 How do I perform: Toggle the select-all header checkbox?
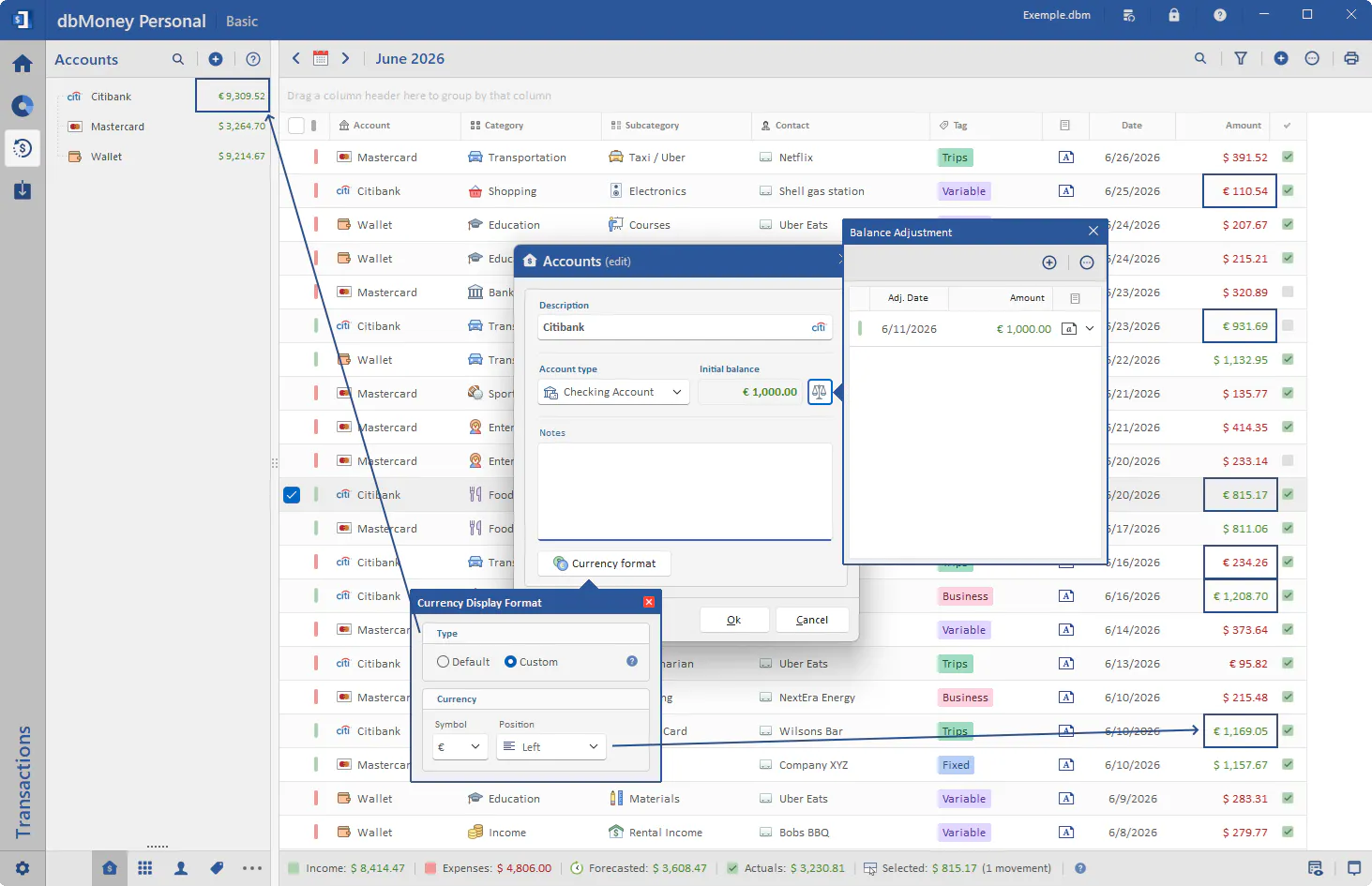tap(296, 125)
